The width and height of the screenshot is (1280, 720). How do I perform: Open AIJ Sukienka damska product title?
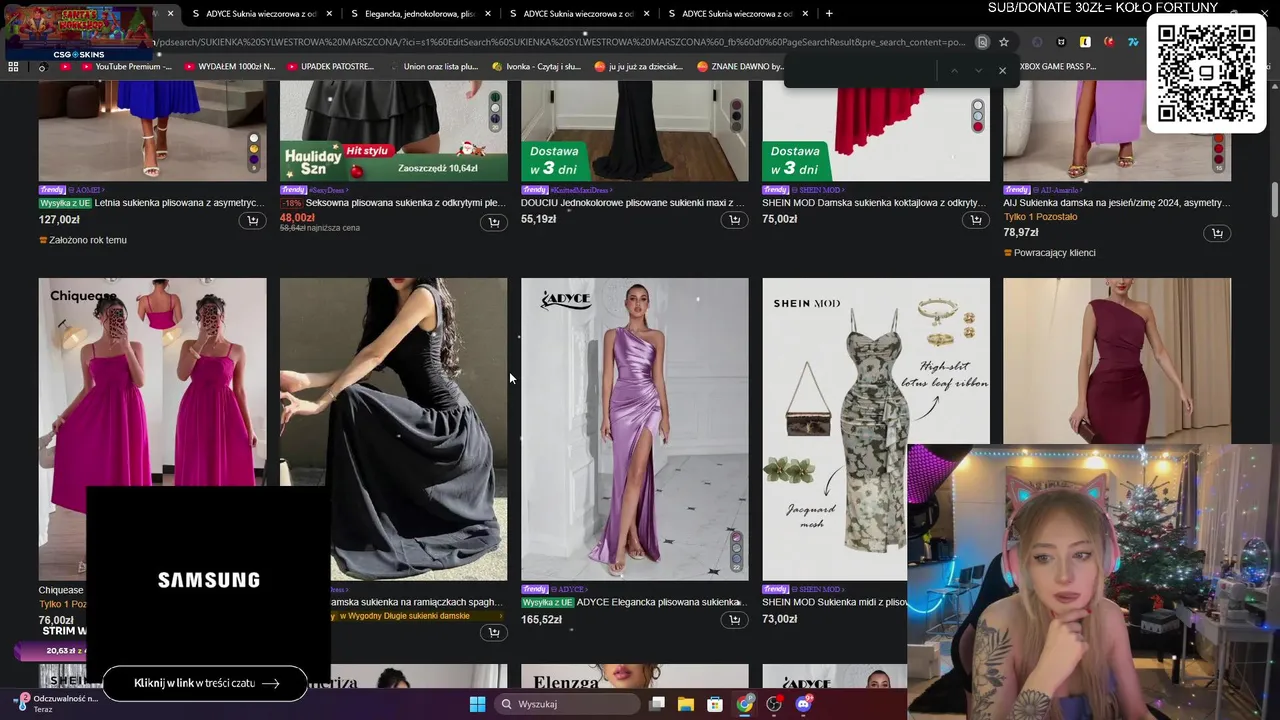coord(1116,203)
